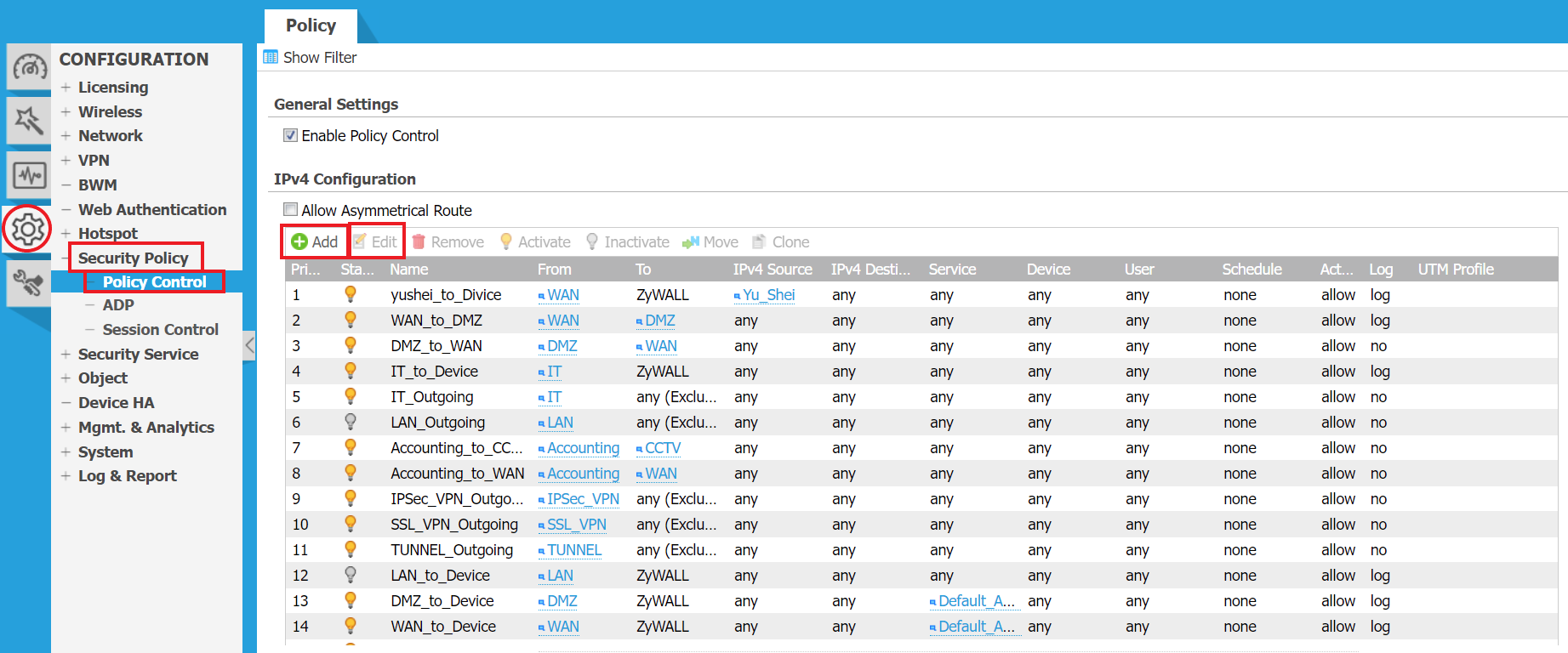Open the SSL_VPN zone link

[x=577, y=525]
